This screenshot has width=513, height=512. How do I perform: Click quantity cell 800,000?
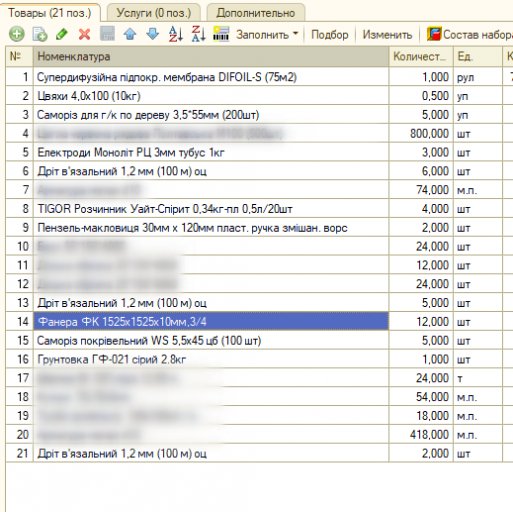(x=421, y=134)
